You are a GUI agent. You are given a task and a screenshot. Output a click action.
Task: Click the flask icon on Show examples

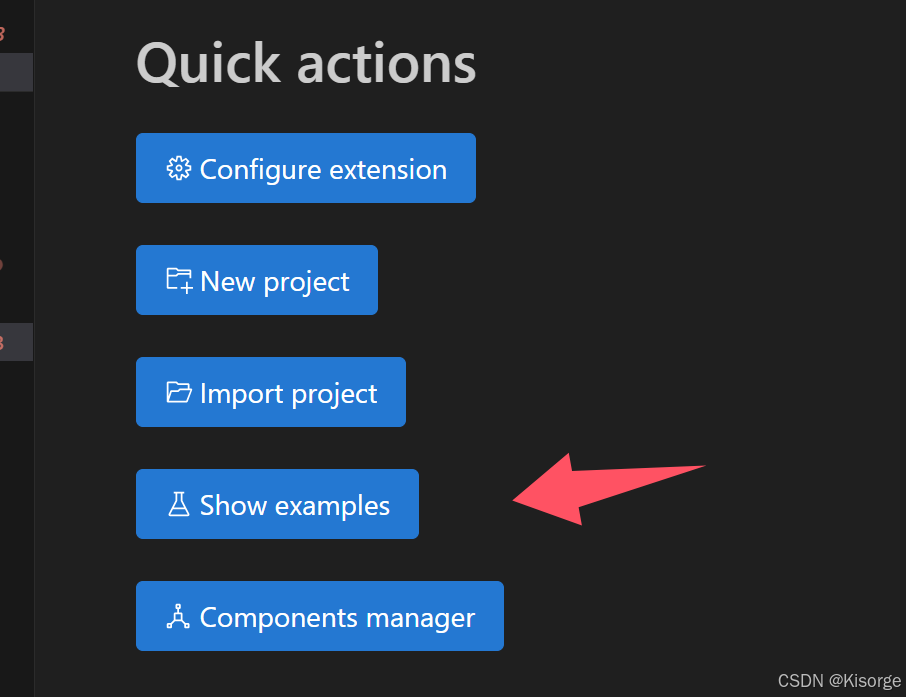tap(179, 504)
